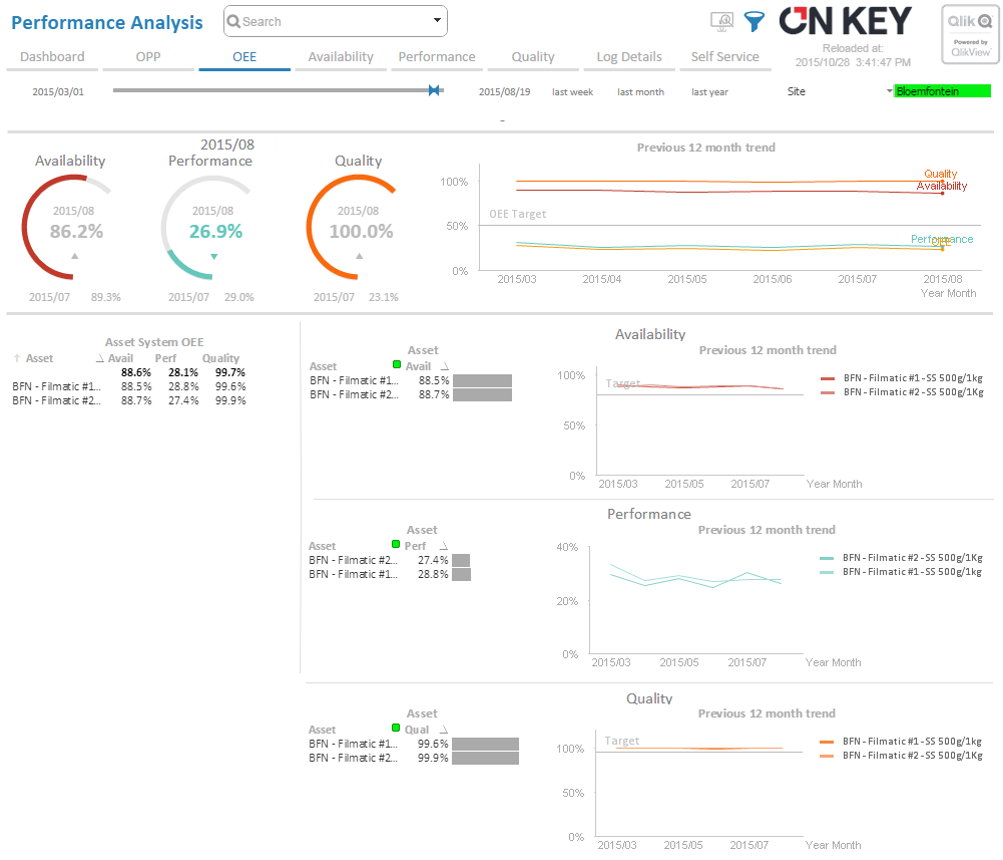Click the Search input field
The height and width of the screenshot is (860, 1003).
point(336,21)
